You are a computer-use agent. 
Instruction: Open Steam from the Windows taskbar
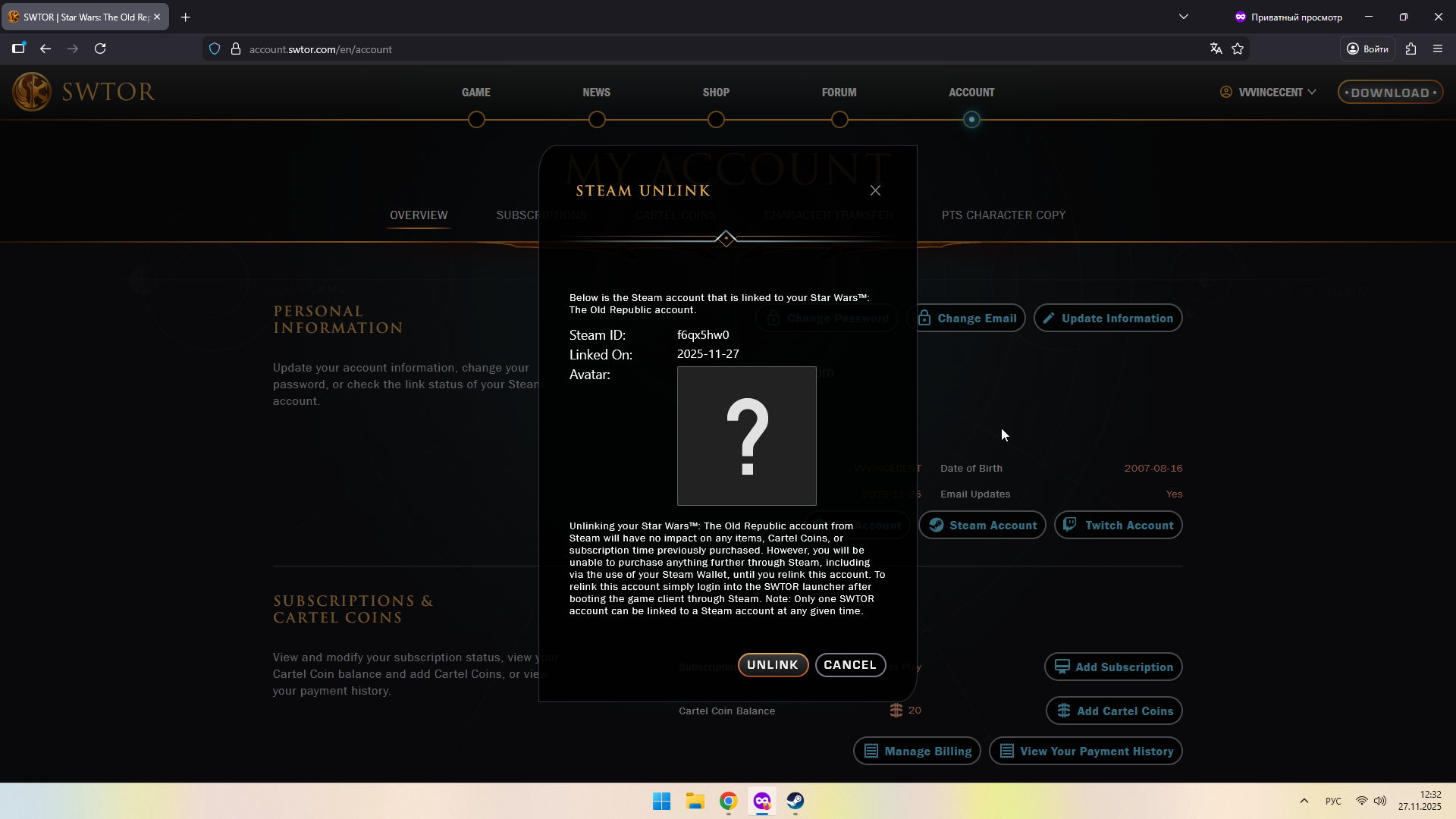pyautogui.click(x=795, y=801)
